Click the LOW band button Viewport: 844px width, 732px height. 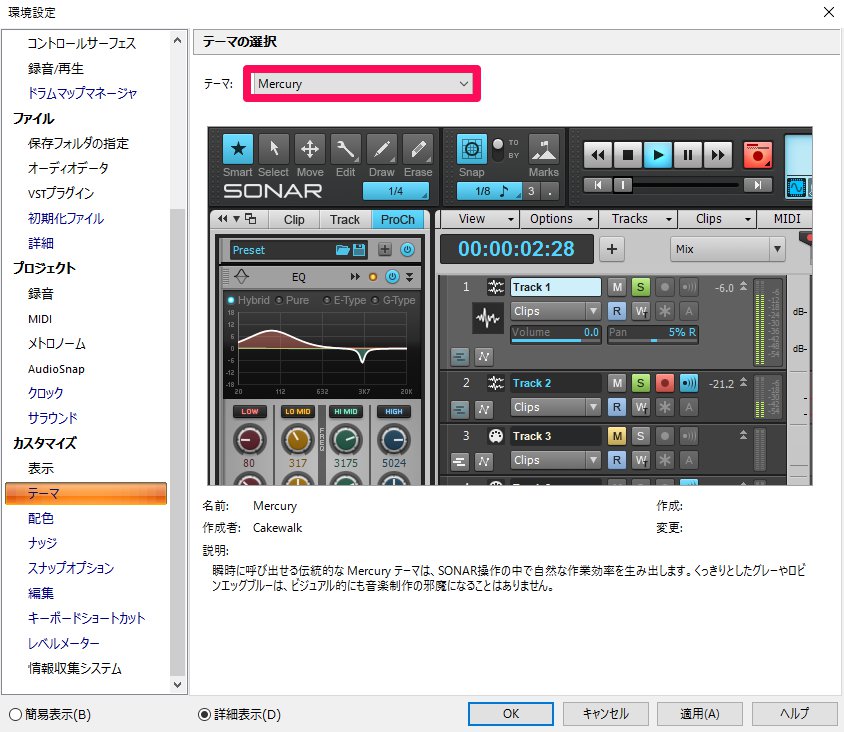(x=250, y=412)
